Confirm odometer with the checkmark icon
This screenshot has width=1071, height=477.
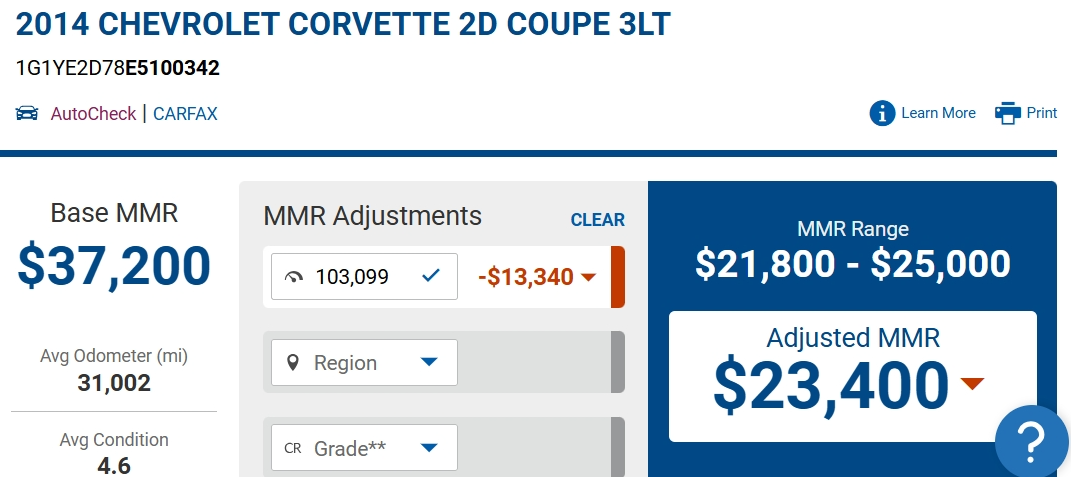431,276
